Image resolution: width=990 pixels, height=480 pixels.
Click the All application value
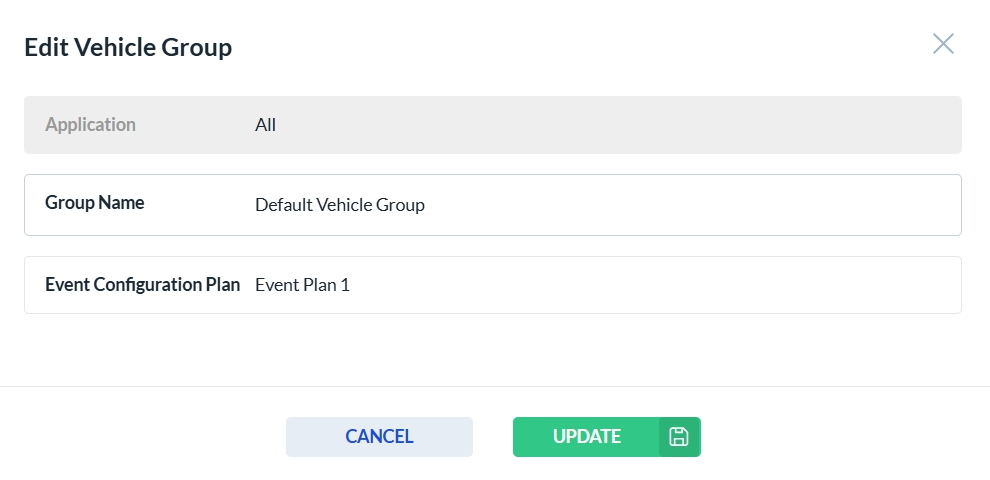(265, 125)
